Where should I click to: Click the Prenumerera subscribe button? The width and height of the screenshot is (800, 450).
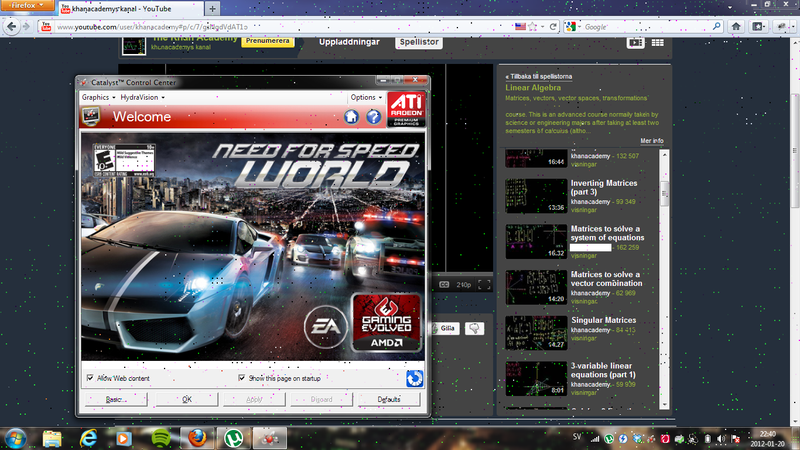[x=267, y=42]
